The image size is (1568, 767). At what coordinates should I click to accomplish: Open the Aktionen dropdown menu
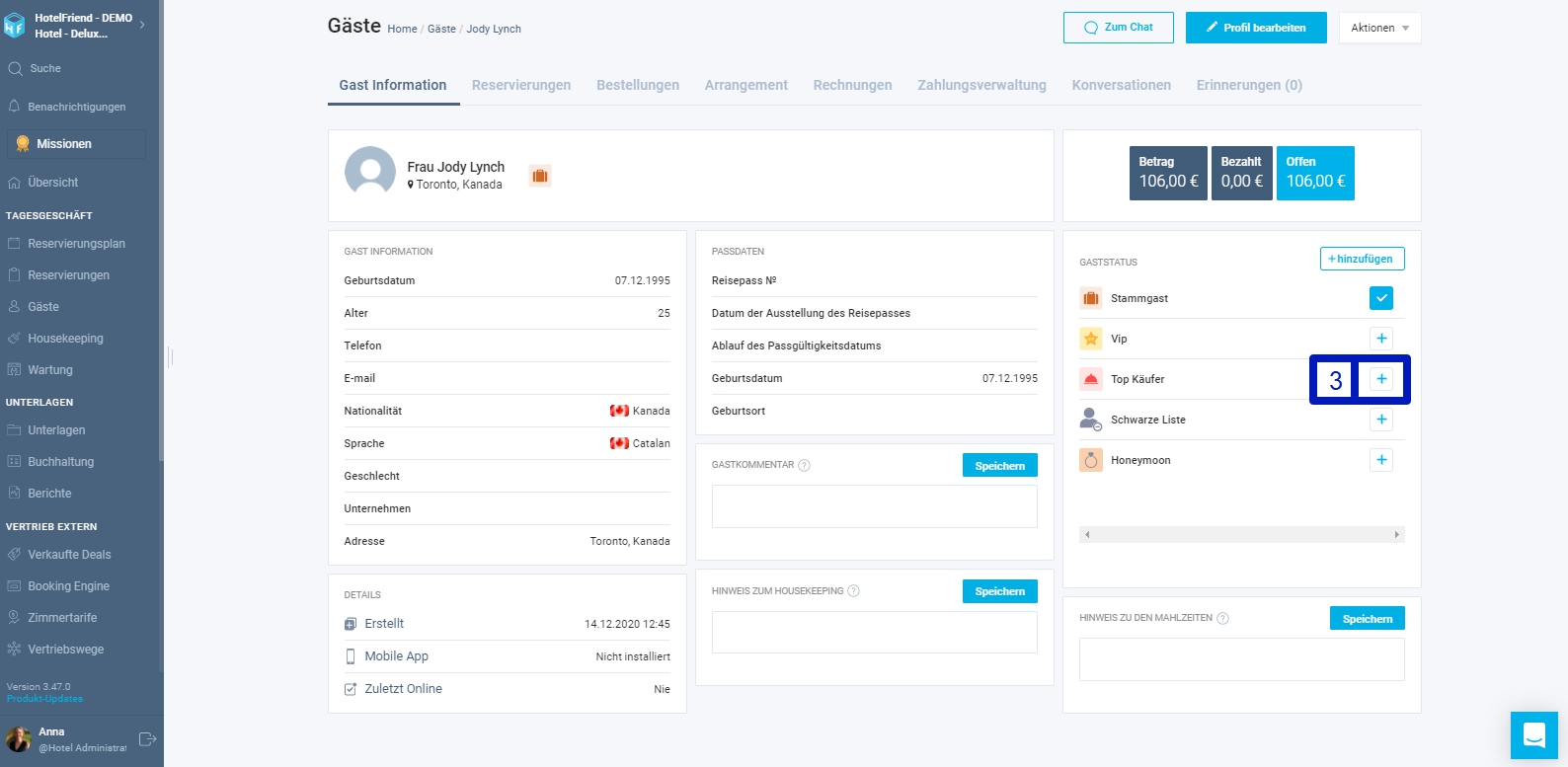point(1379,28)
